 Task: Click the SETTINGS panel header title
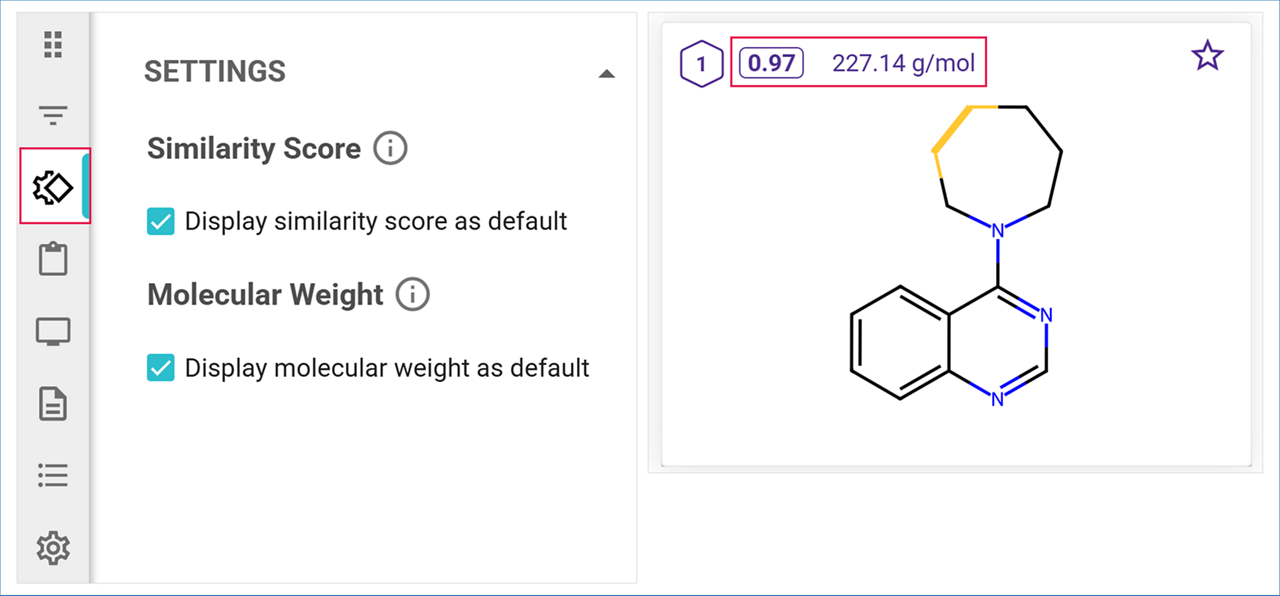215,72
